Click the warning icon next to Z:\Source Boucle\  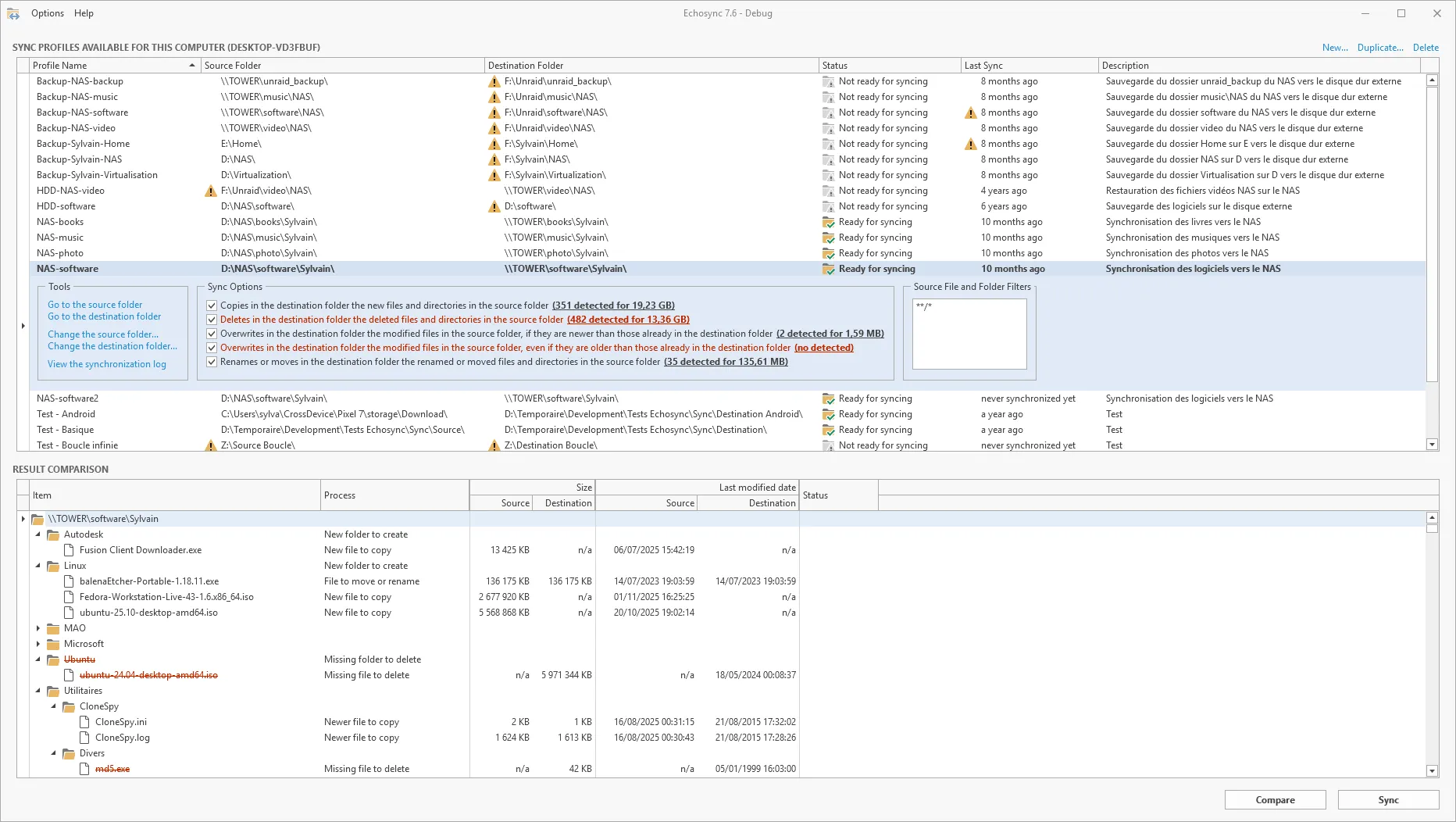pos(209,445)
